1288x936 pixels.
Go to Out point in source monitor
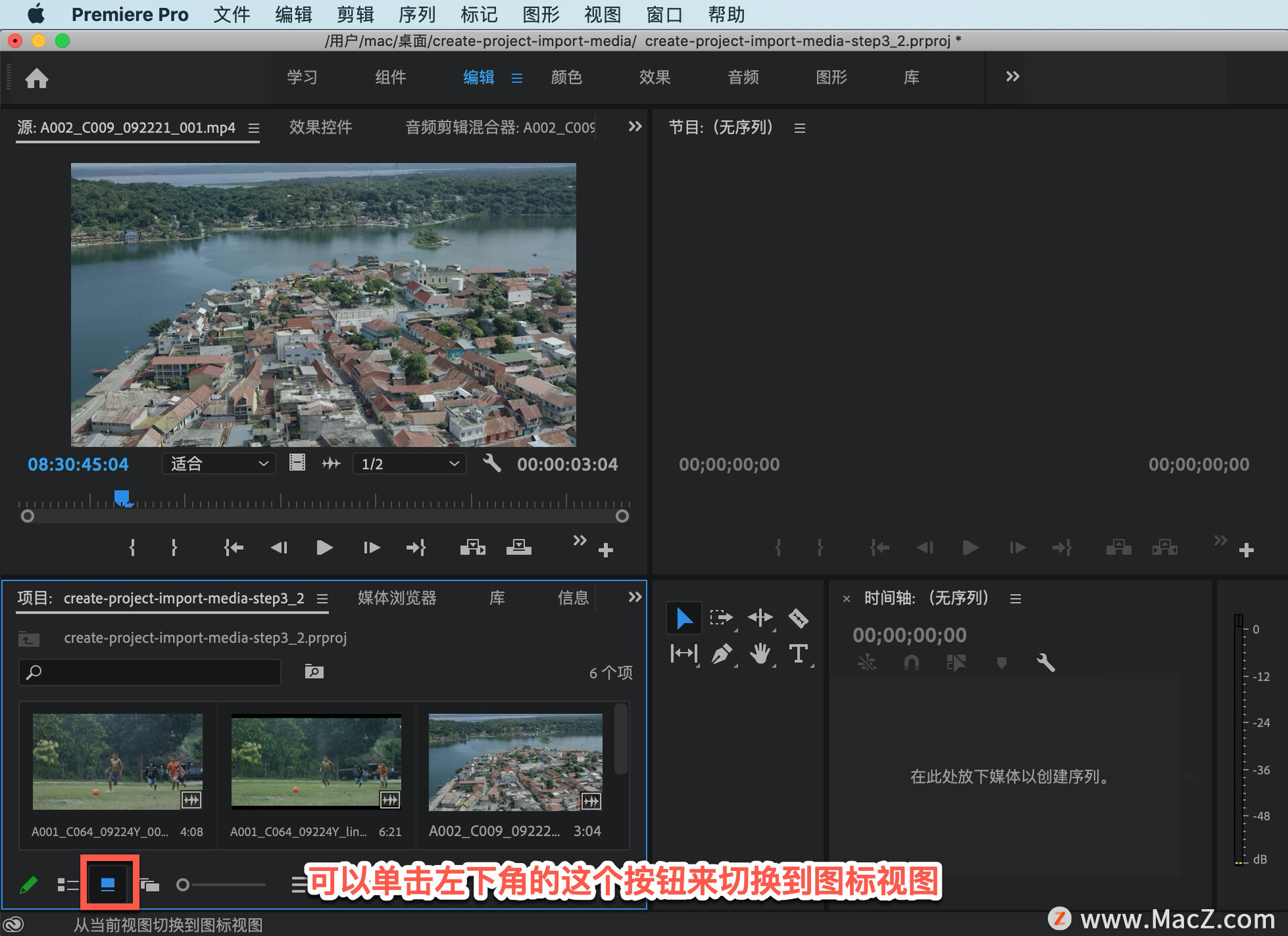pyautogui.click(x=416, y=548)
